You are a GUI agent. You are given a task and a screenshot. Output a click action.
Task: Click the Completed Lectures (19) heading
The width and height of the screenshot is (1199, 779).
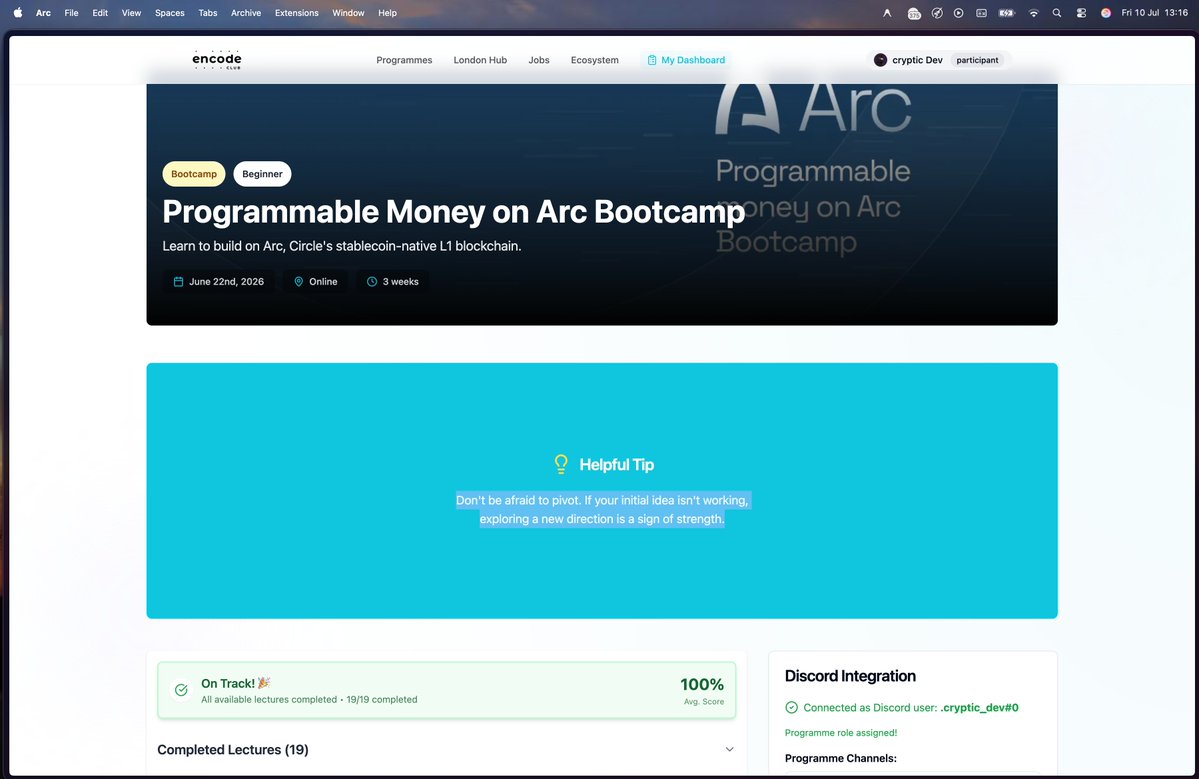coord(232,750)
